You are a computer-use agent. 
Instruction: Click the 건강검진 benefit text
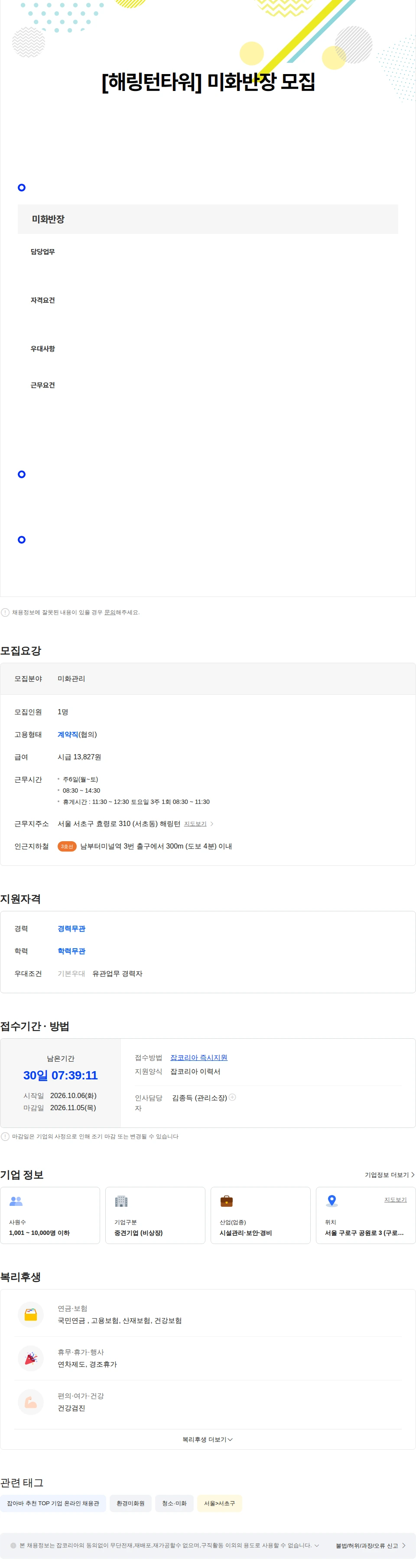71,1408
